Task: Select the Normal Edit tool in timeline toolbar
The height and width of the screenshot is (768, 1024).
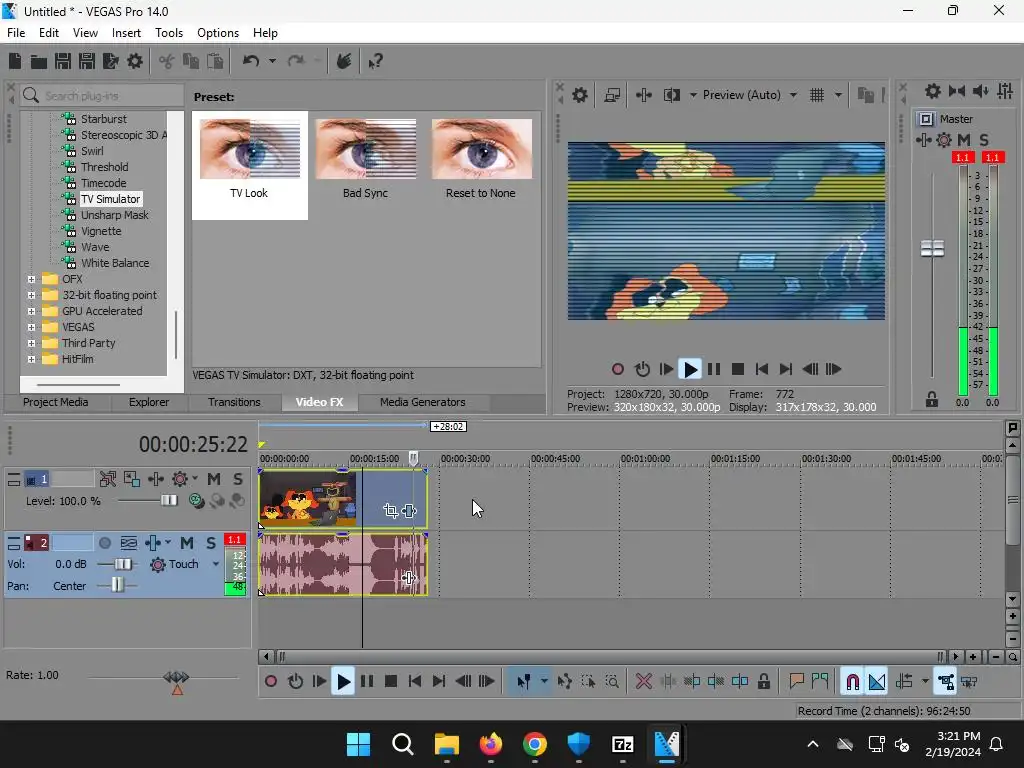Action: 524,681
